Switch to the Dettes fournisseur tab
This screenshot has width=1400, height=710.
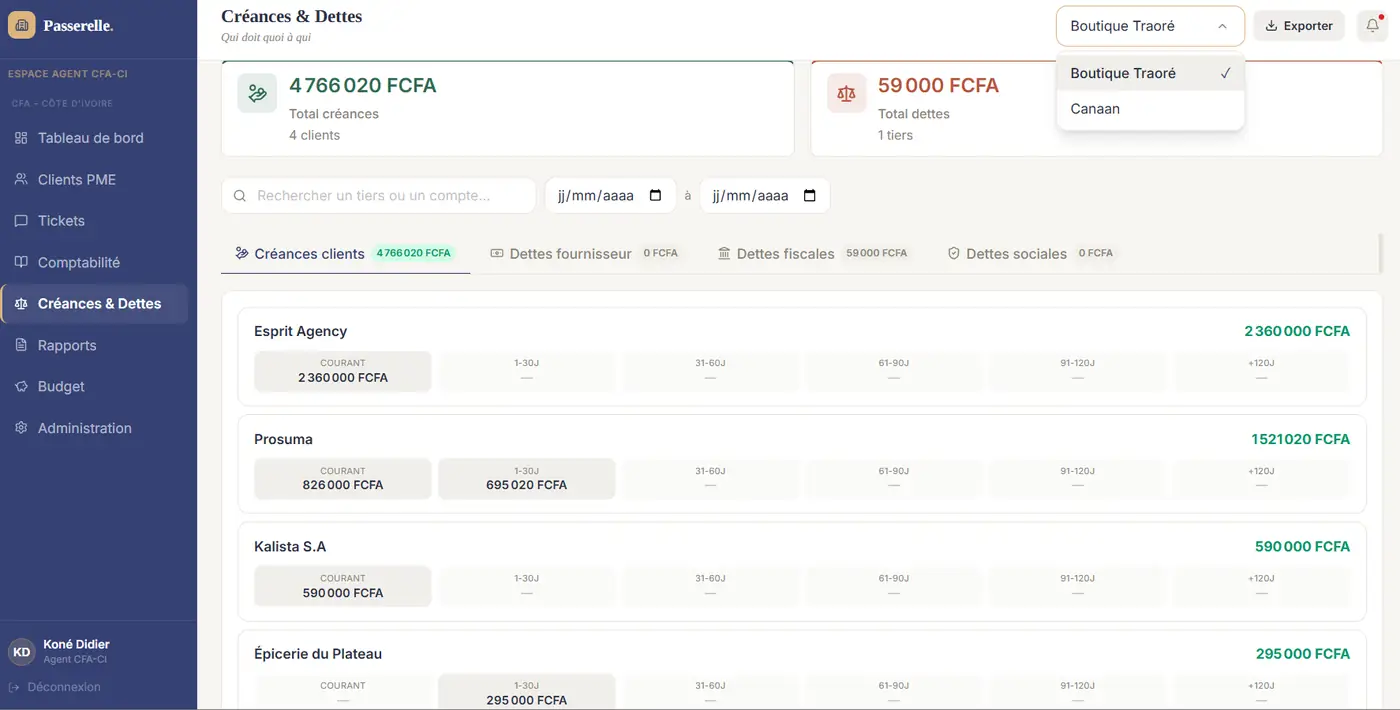pos(584,254)
